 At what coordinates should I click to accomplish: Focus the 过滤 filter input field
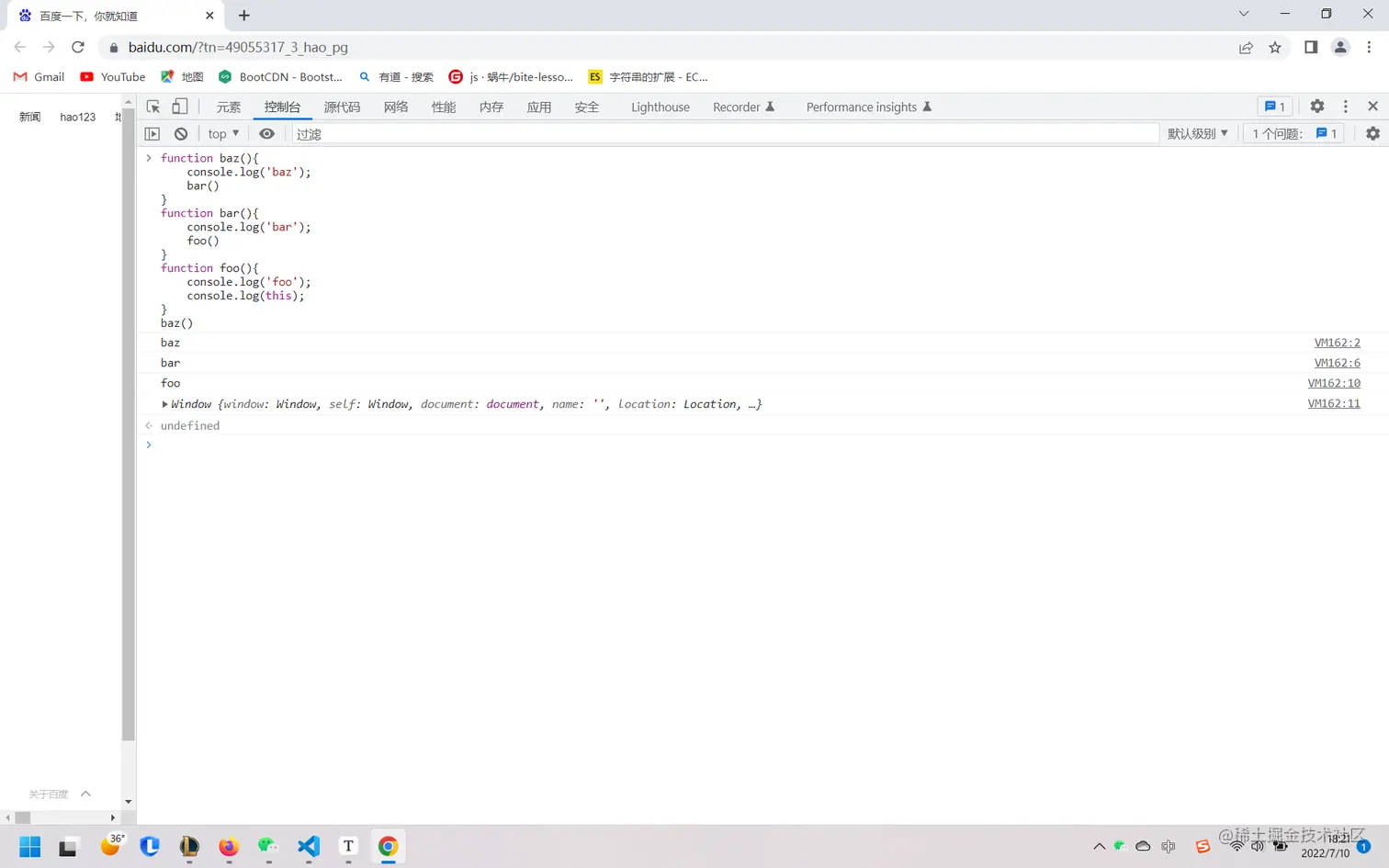tap(726, 134)
